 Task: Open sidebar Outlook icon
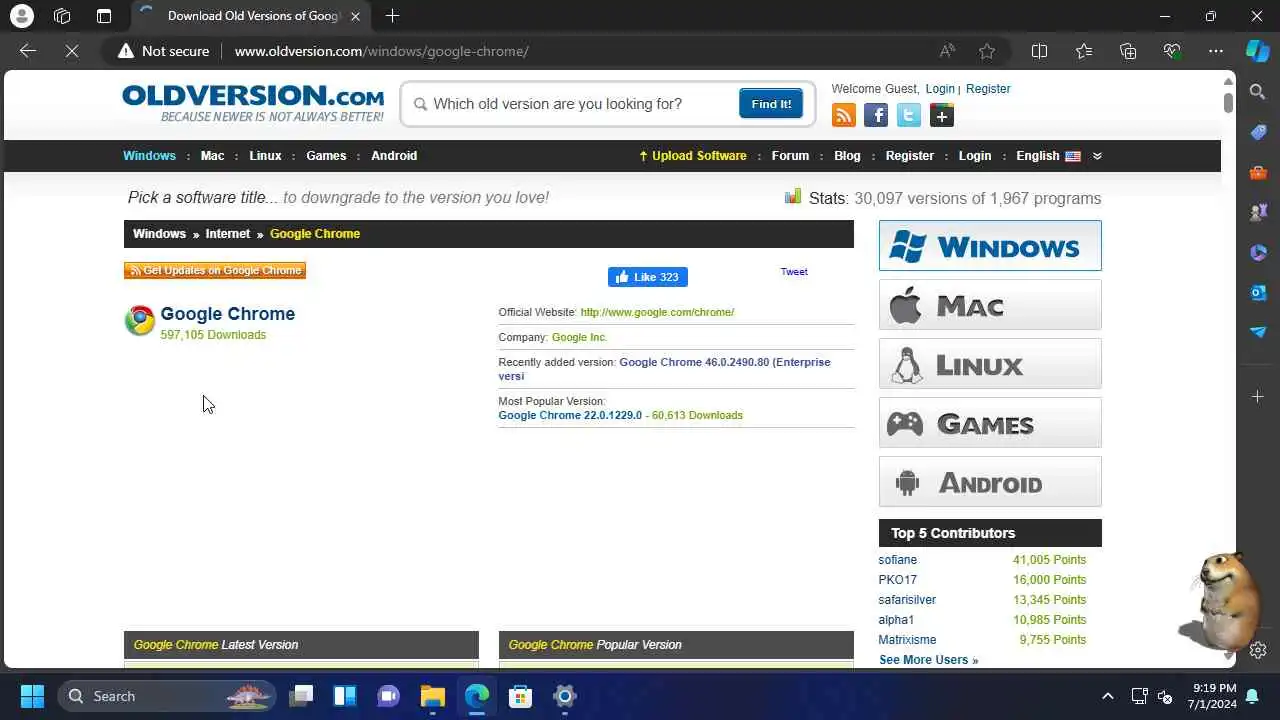tap(1258, 292)
